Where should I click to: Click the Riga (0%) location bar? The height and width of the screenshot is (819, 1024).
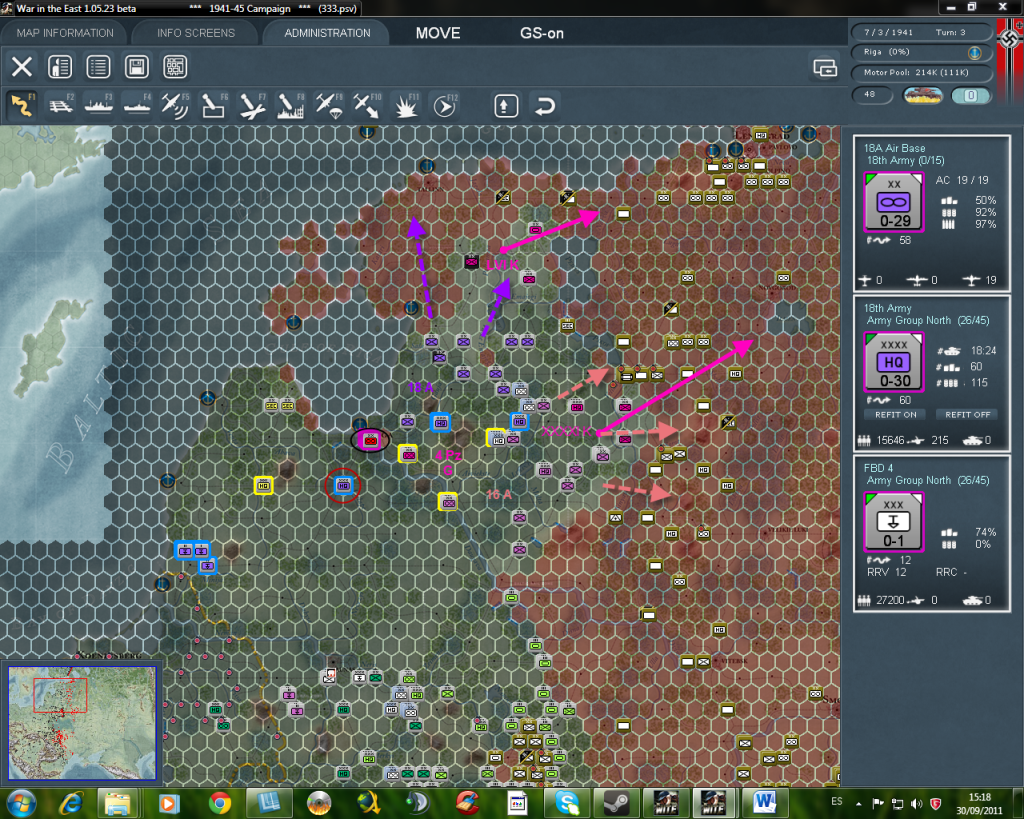[921, 52]
